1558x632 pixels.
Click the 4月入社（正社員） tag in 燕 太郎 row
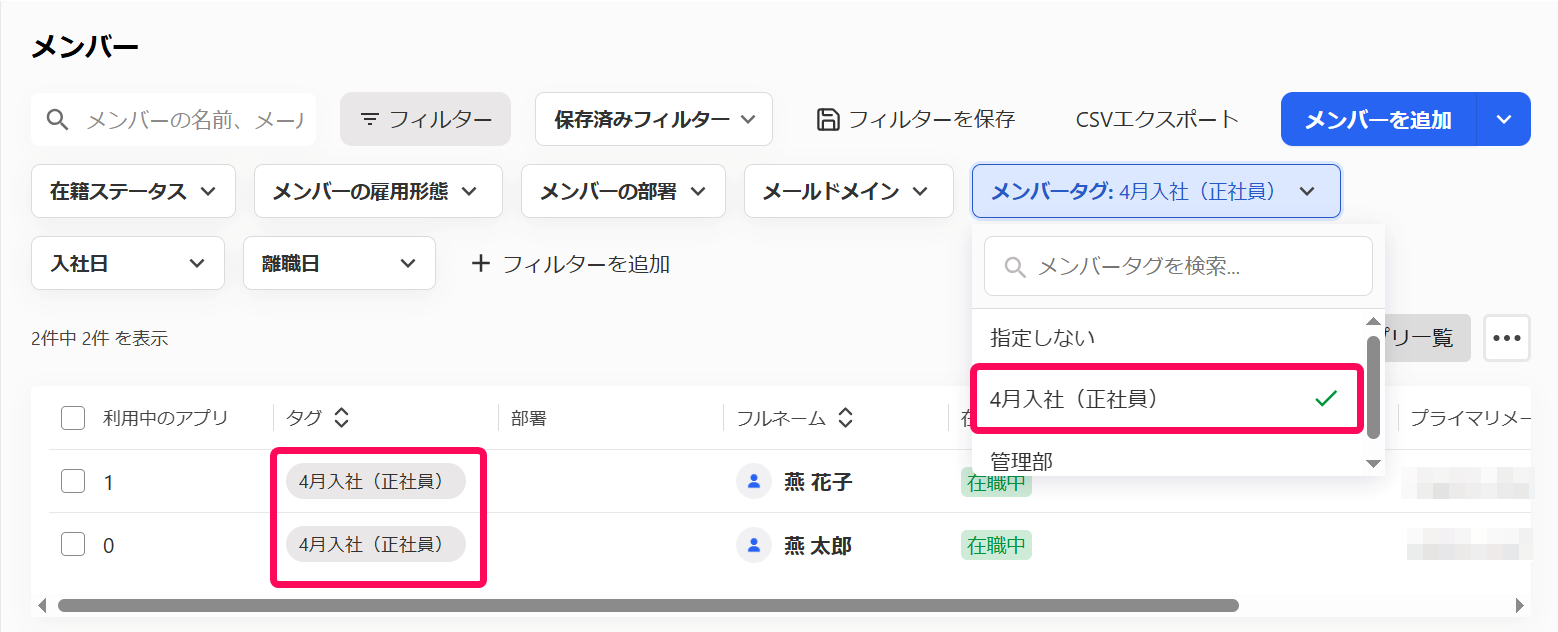click(376, 544)
